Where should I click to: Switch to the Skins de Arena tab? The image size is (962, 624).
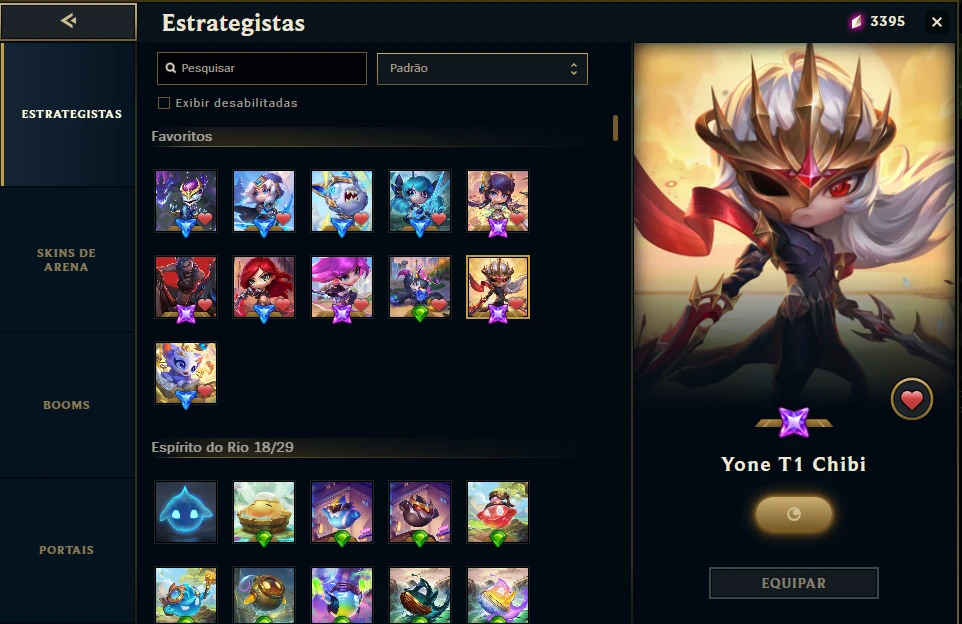pyautogui.click(x=66, y=260)
